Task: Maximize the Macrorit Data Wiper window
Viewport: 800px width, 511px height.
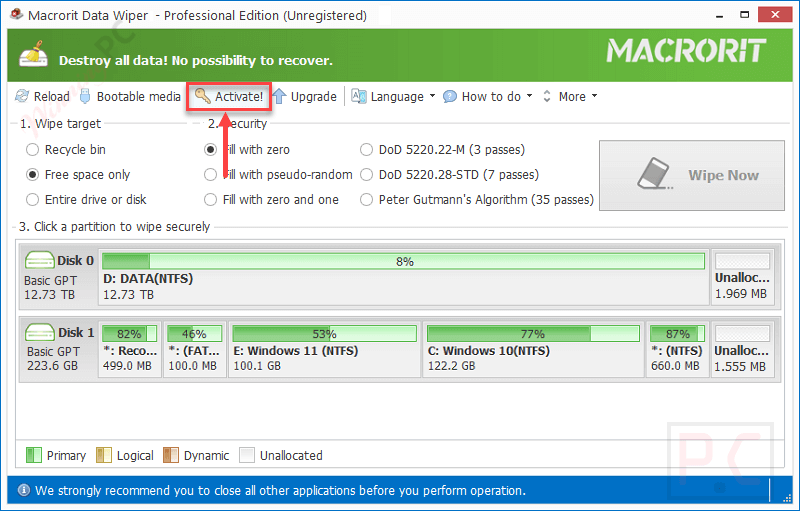Action: 745,15
